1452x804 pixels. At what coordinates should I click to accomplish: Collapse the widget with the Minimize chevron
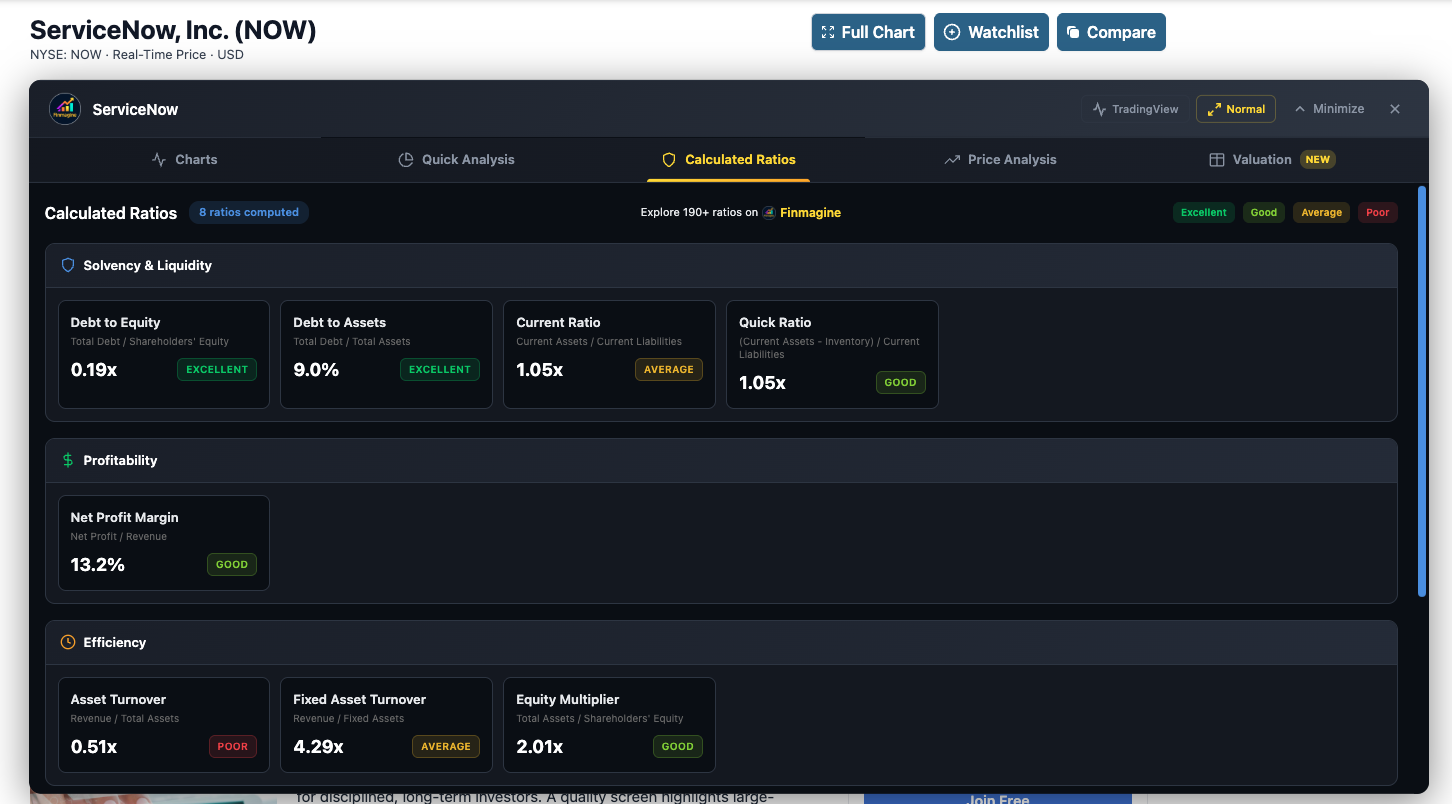(1329, 108)
